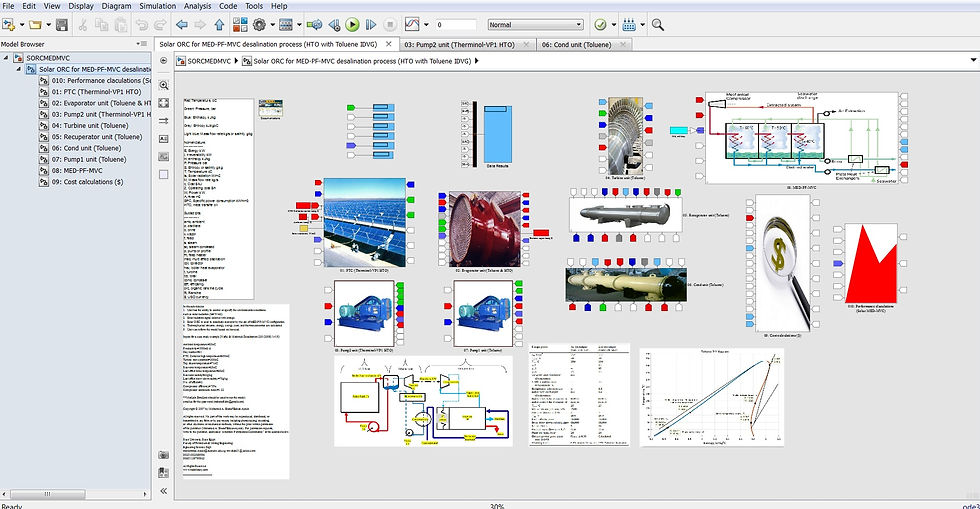Viewport: 980px width, 509px height.
Task: Click the Annotation palette icon
Action: (x=164, y=139)
